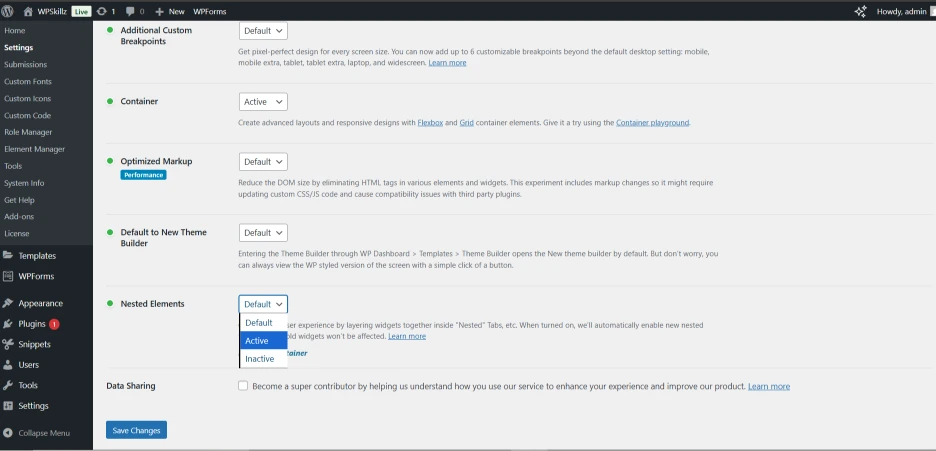Open Additional Custom Breakpoints dropdown
Viewport: 936px width, 451px height.
(263, 31)
